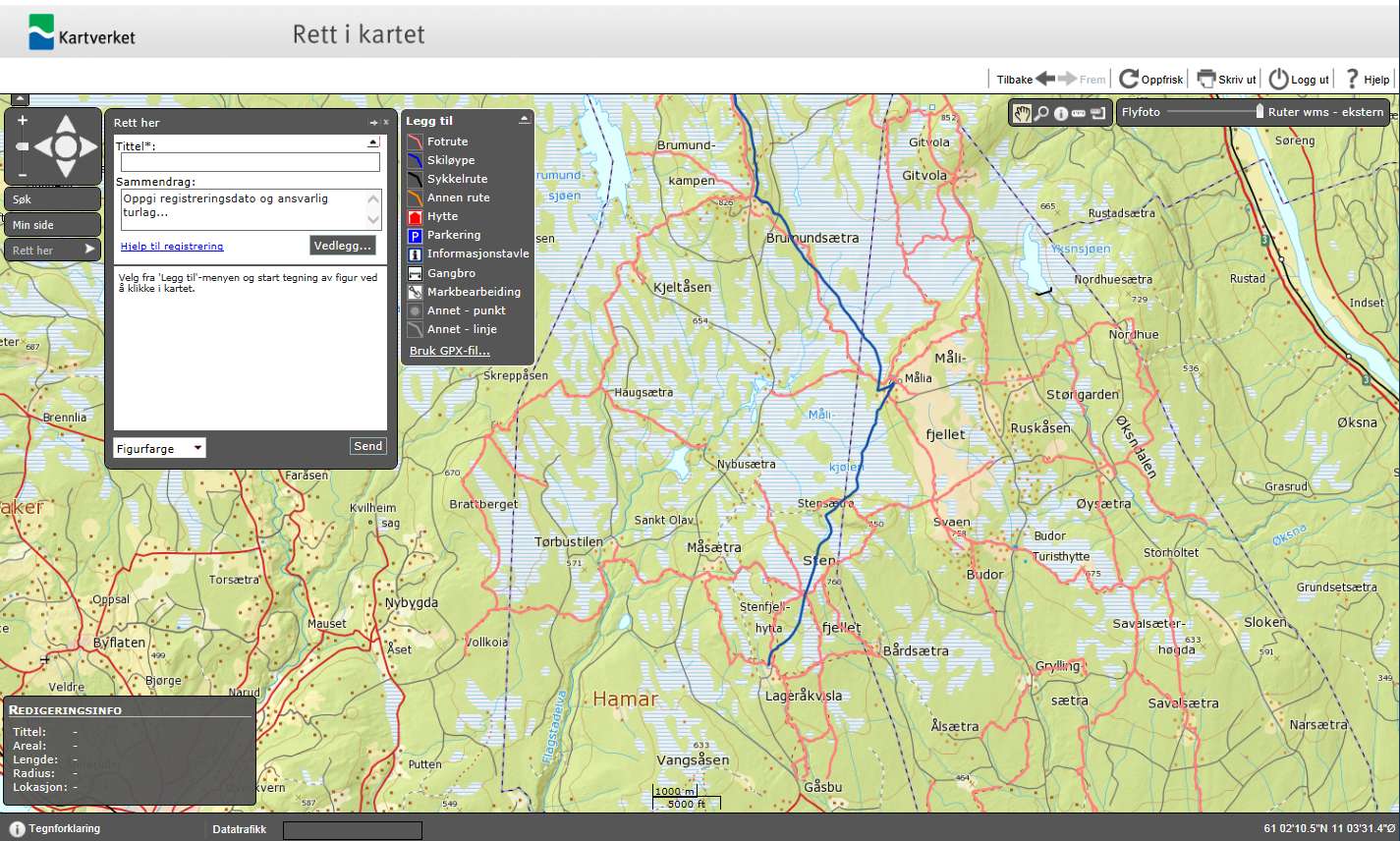Open Tegnforklaring legend
Screen dimensions: 1400x841
[x=55, y=828]
